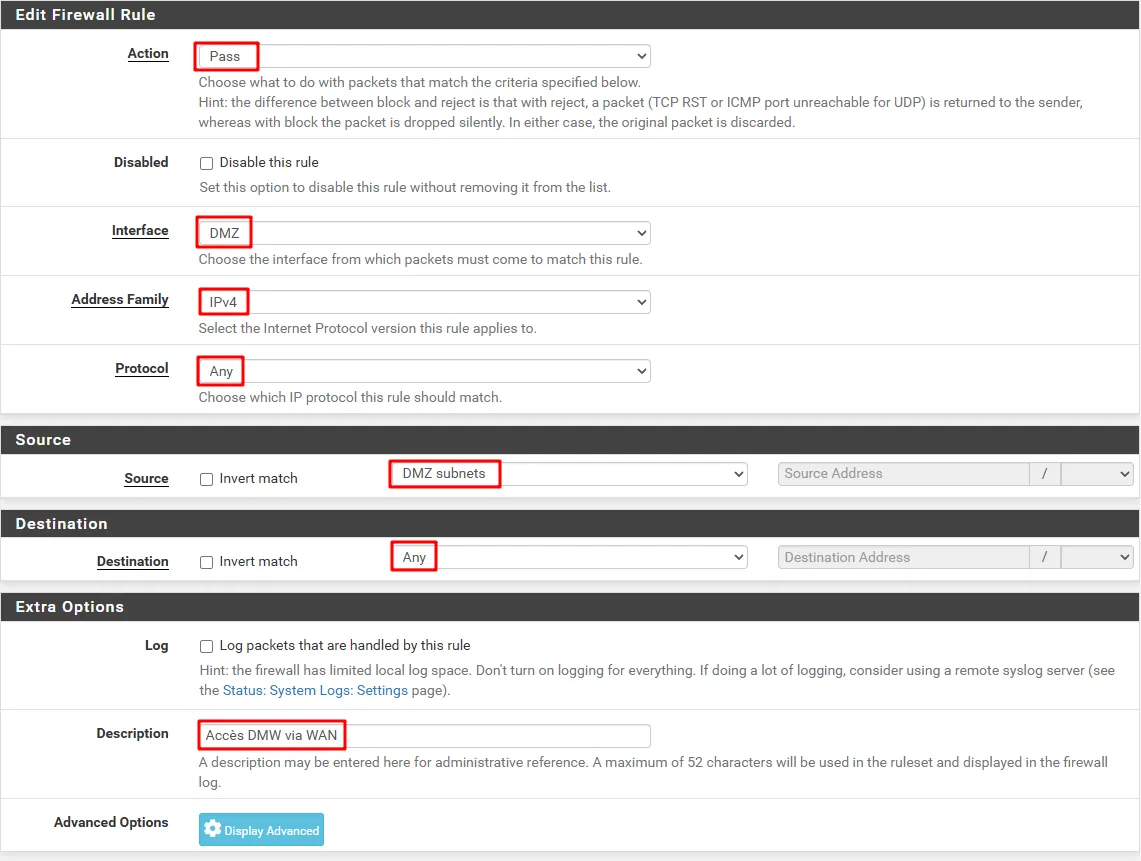Click the Edit Firewall Rule heading

(x=85, y=15)
